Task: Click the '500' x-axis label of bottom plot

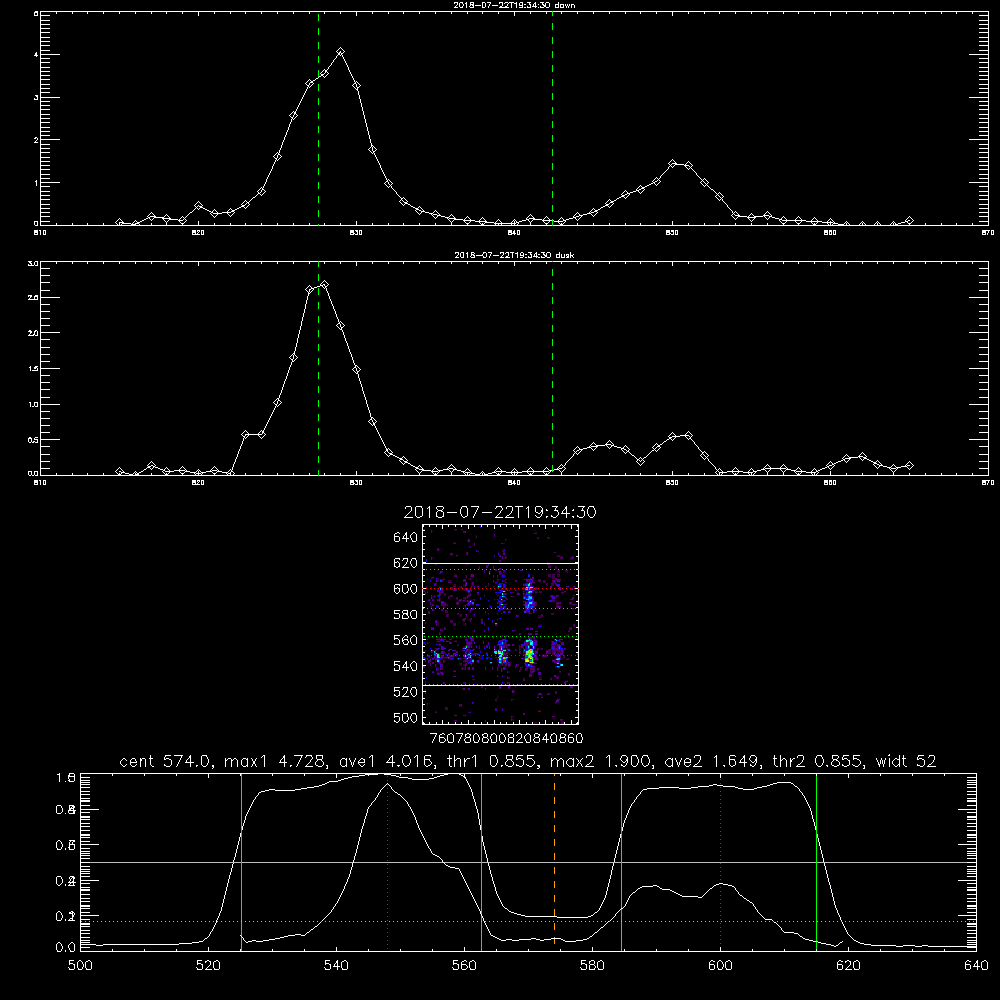Action: click(80, 966)
